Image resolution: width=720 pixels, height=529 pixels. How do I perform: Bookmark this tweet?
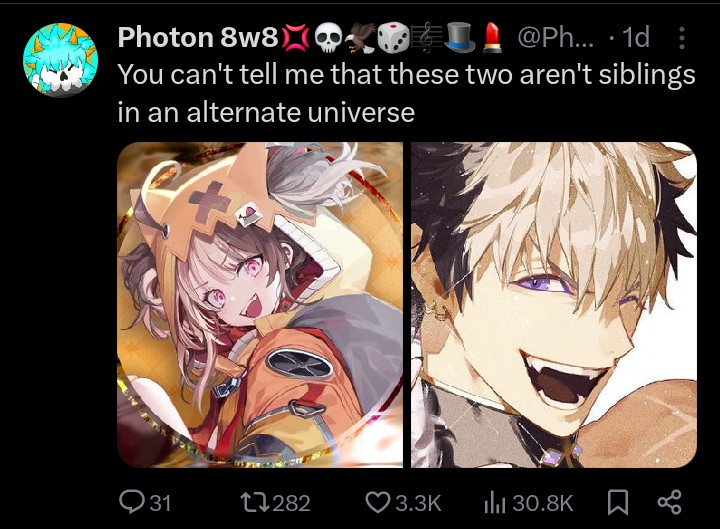pyautogui.click(x=618, y=502)
